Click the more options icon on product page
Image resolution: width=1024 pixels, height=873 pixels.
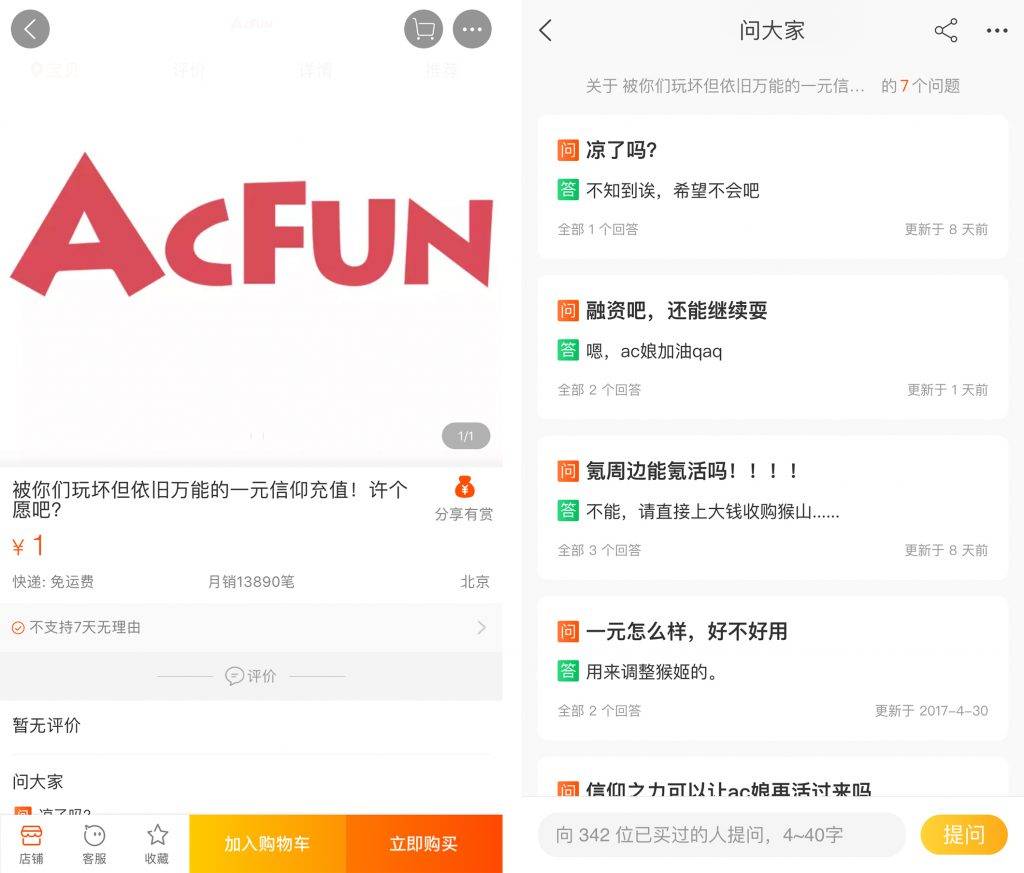click(472, 28)
